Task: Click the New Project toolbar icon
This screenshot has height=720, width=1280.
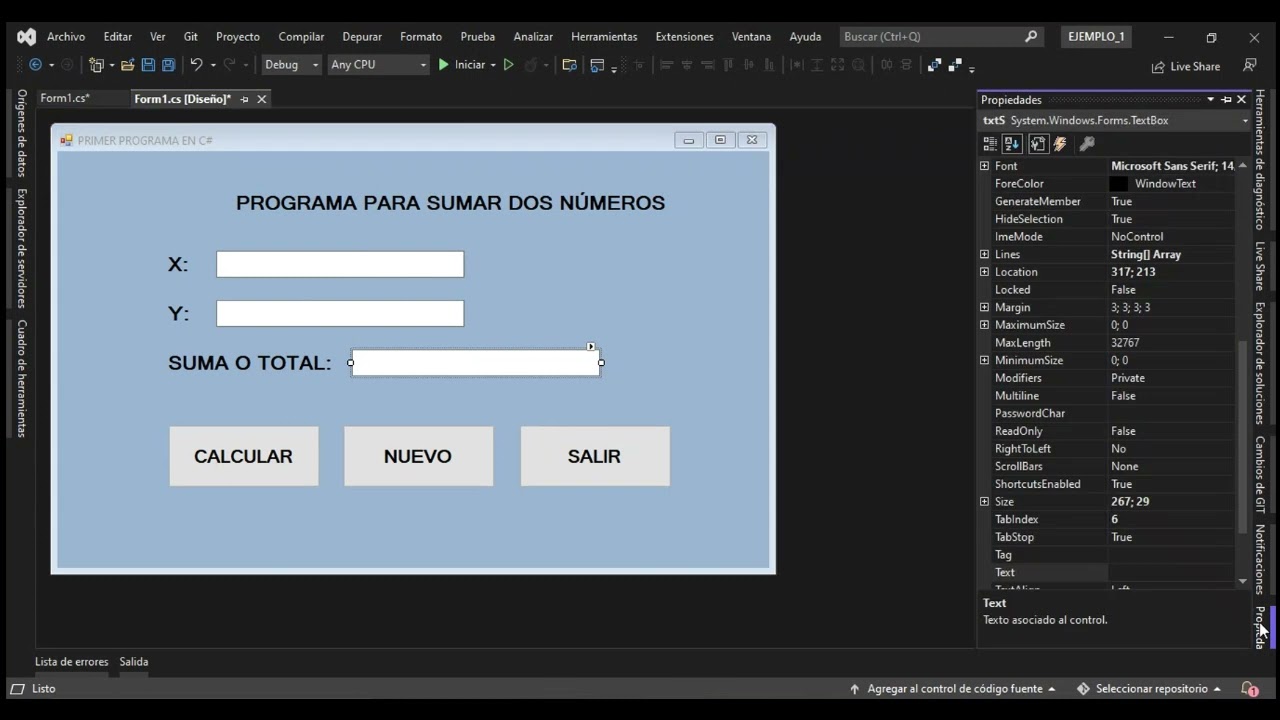Action: 96,65
